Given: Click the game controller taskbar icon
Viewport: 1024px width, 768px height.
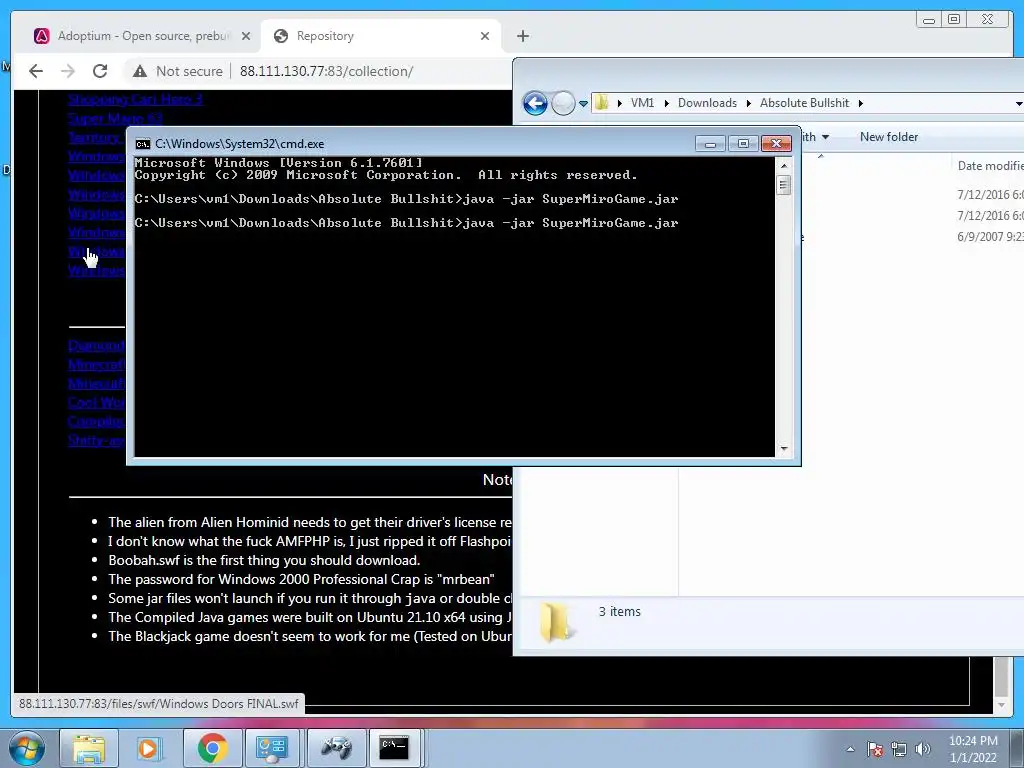Looking at the screenshot, I should [x=336, y=748].
